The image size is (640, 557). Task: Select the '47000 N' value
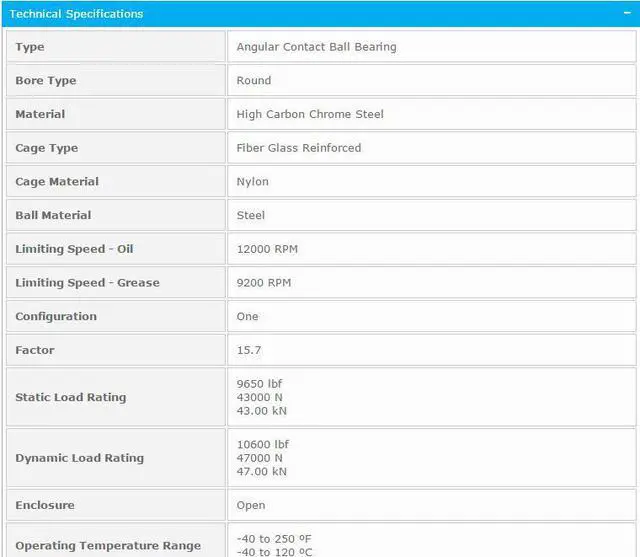tap(260, 458)
